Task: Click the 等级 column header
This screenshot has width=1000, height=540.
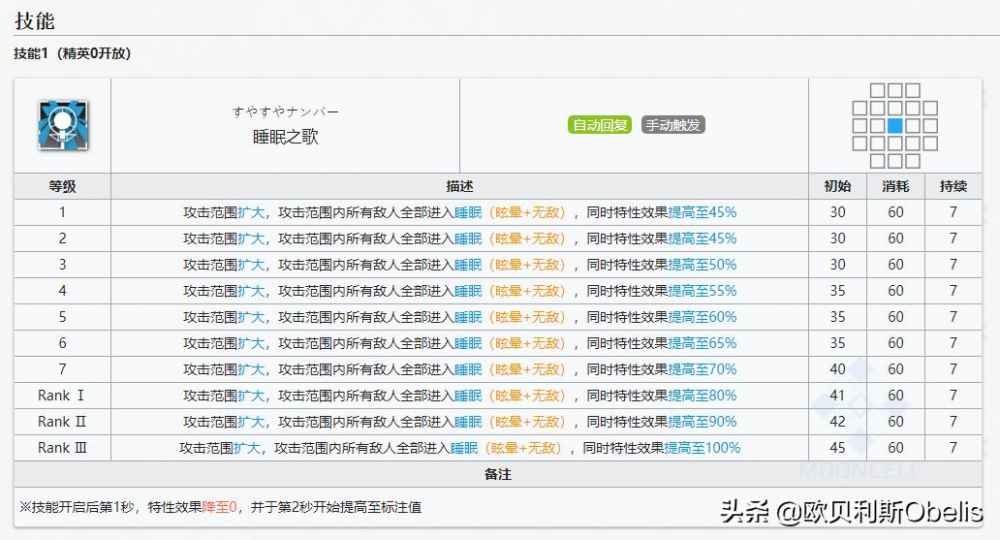Action: click(x=62, y=186)
